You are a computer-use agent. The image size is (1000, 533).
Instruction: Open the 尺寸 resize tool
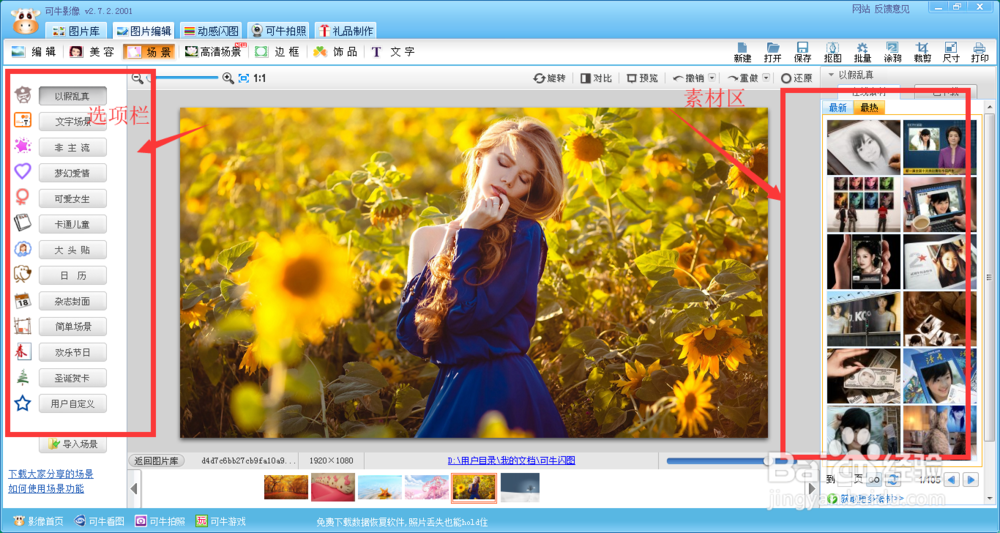click(951, 52)
